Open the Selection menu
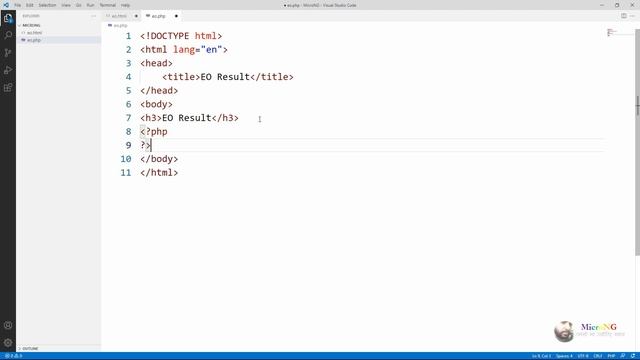The height and width of the screenshot is (360, 640). coord(47,5)
